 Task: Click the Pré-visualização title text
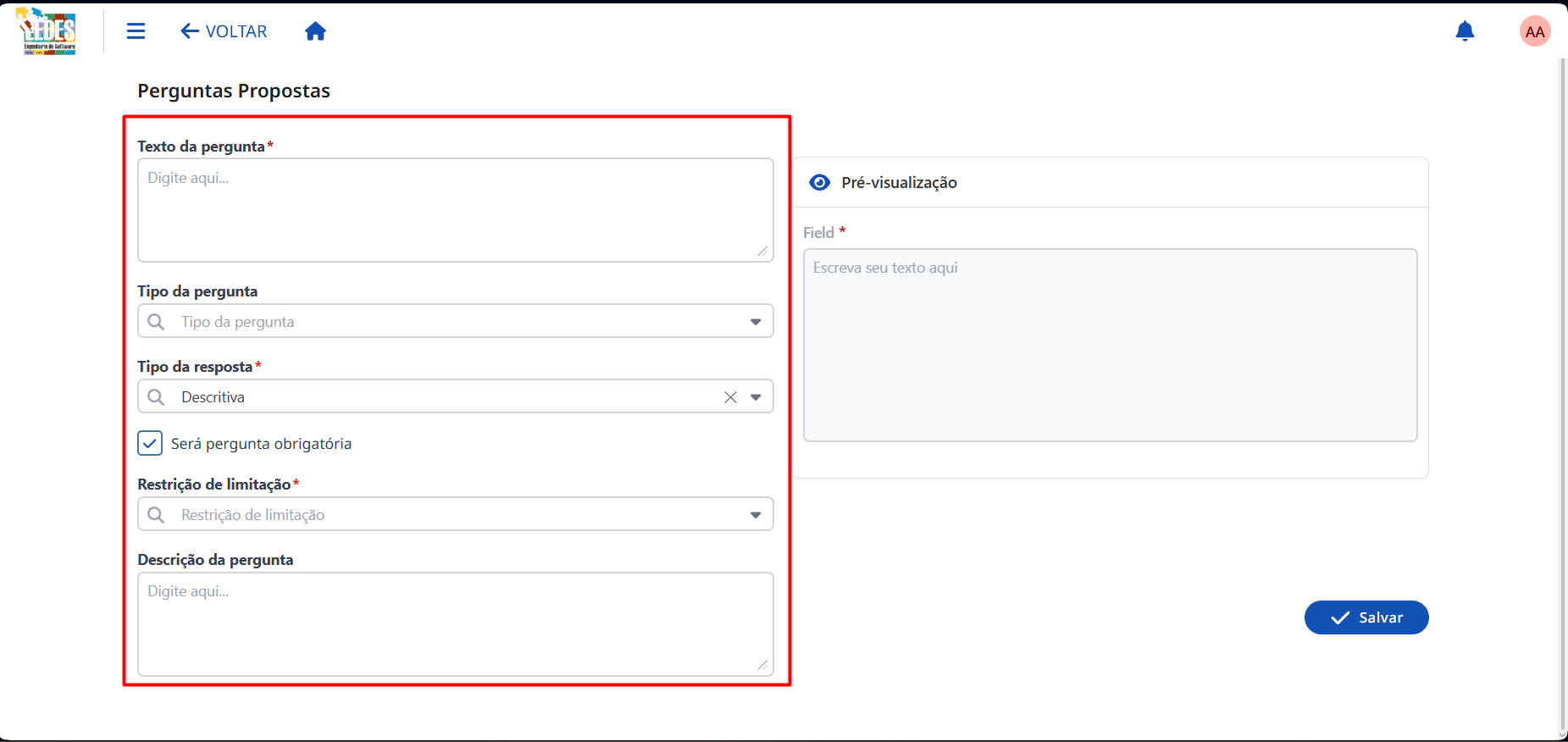[x=899, y=182]
